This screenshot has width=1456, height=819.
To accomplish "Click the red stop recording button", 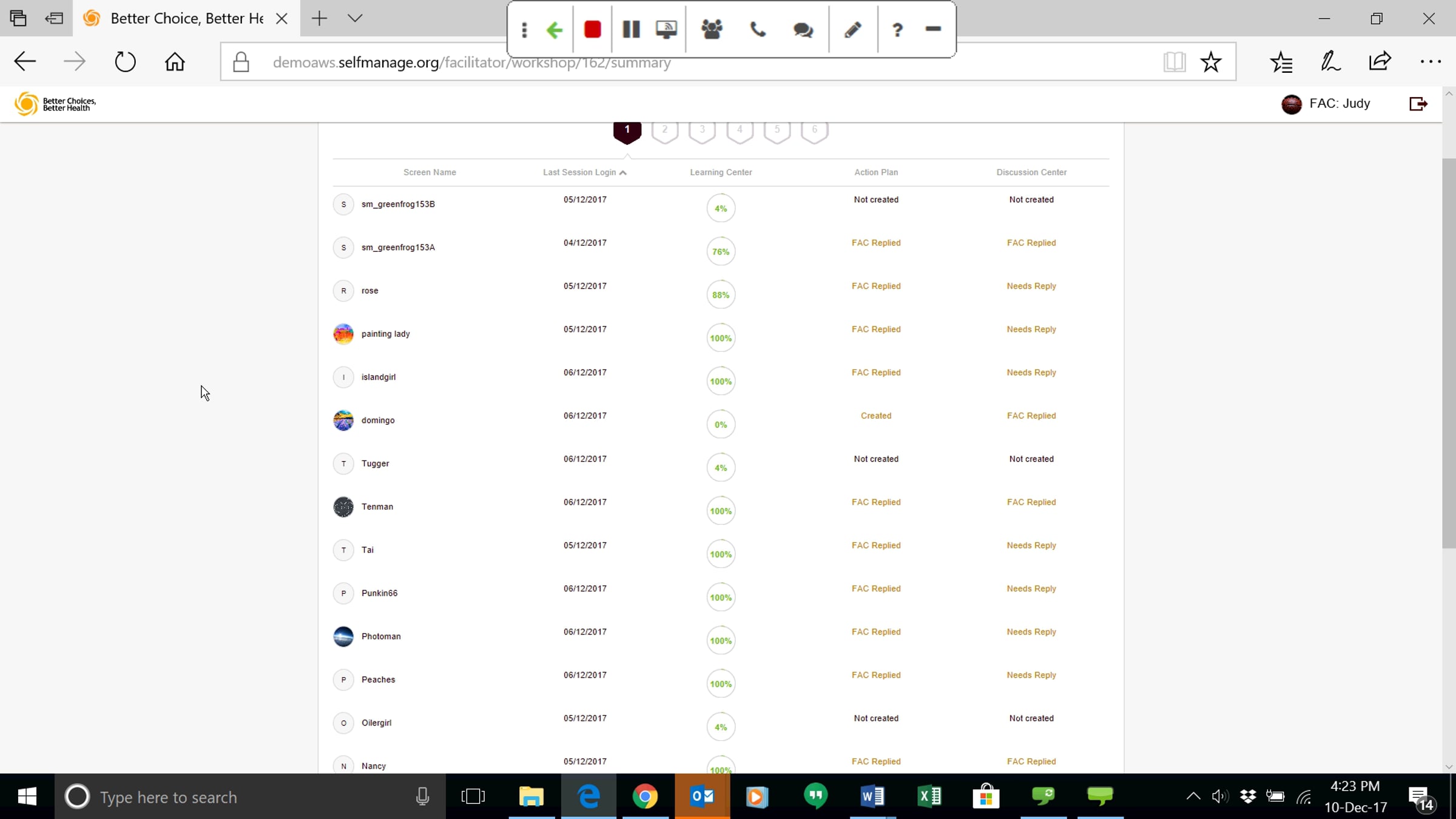I will tap(592, 29).
